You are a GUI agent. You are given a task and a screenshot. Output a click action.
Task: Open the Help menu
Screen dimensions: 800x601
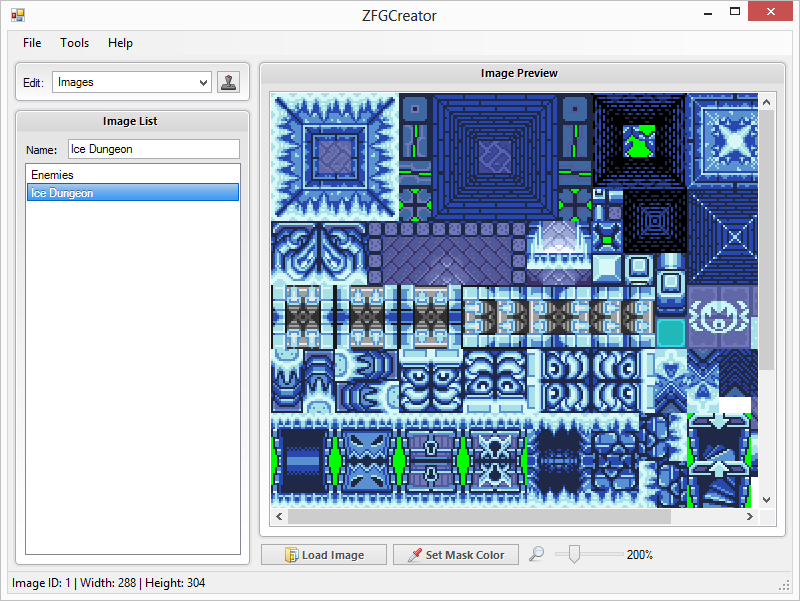click(120, 43)
